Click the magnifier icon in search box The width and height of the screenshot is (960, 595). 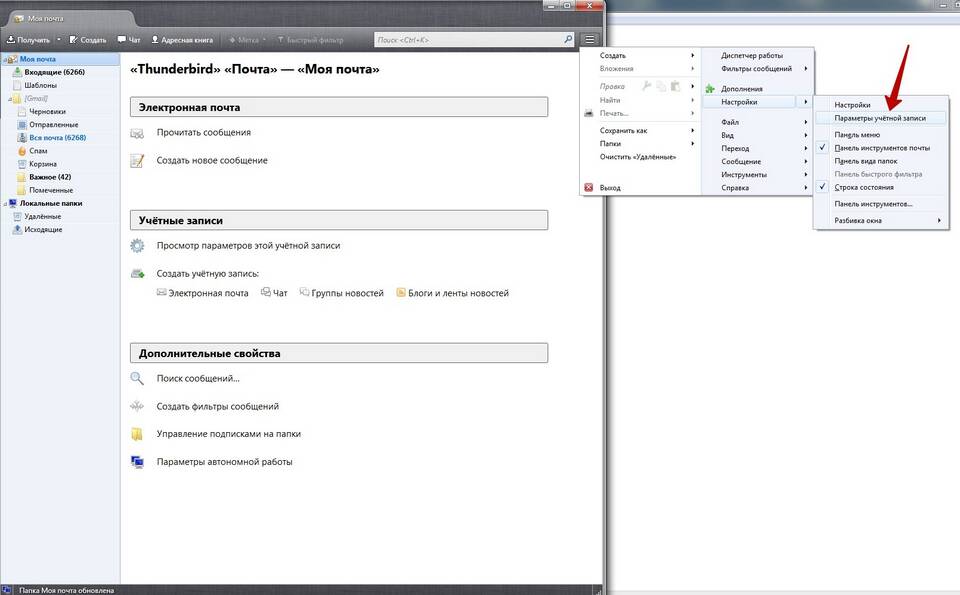tap(568, 39)
